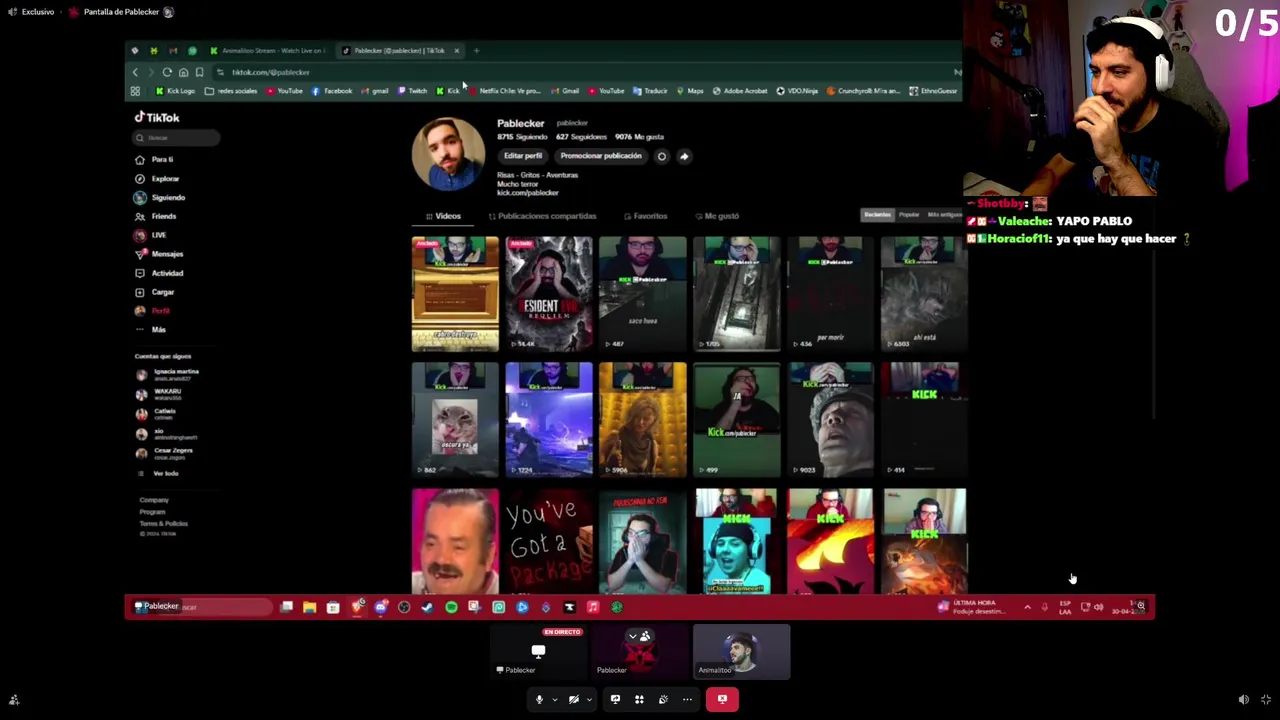Click the tiktok.com address bar

[x=585, y=72]
